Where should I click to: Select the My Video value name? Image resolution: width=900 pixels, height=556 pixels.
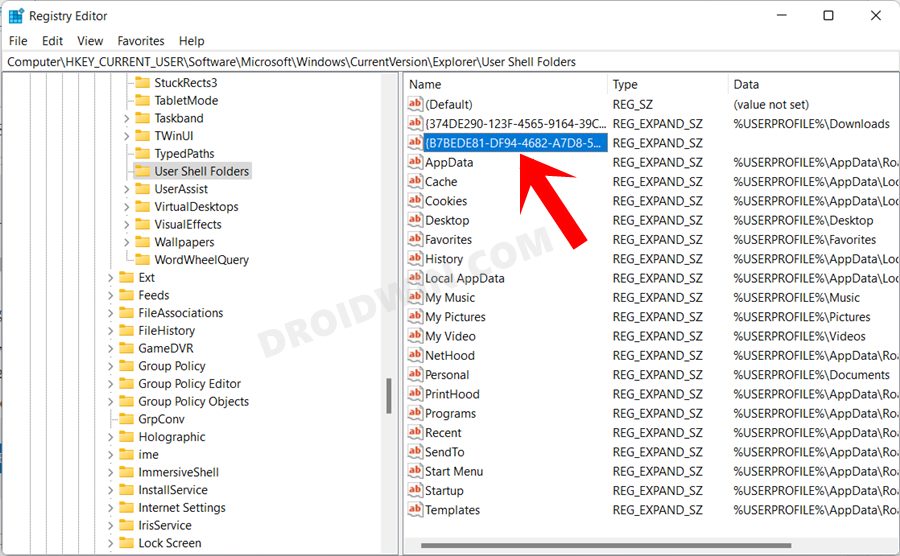click(x=450, y=336)
